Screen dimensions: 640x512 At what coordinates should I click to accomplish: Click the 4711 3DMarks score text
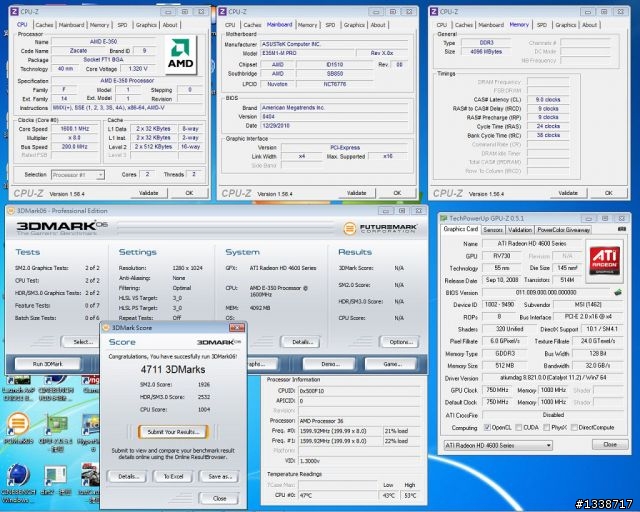coord(173,370)
